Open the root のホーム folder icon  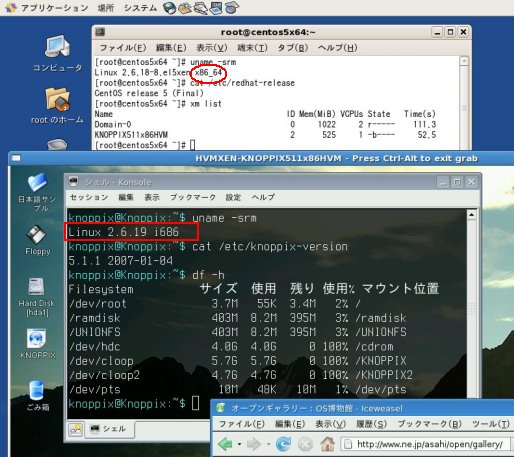coord(57,106)
